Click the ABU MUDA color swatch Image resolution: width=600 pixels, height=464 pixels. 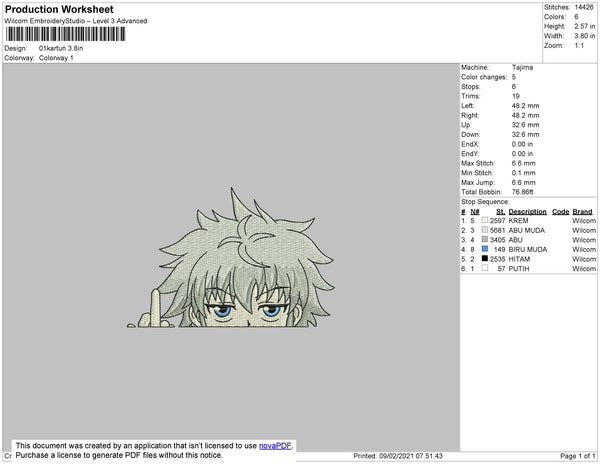point(485,230)
